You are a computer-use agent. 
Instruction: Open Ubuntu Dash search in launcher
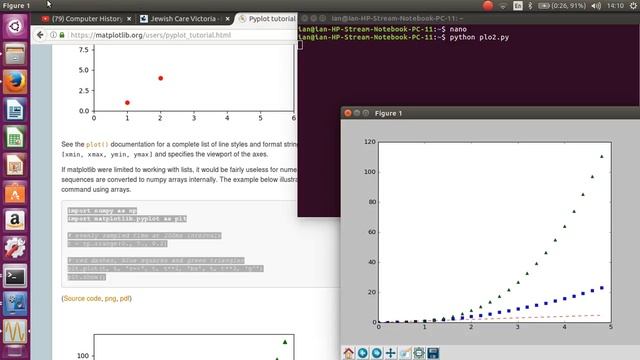click(15, 27)
